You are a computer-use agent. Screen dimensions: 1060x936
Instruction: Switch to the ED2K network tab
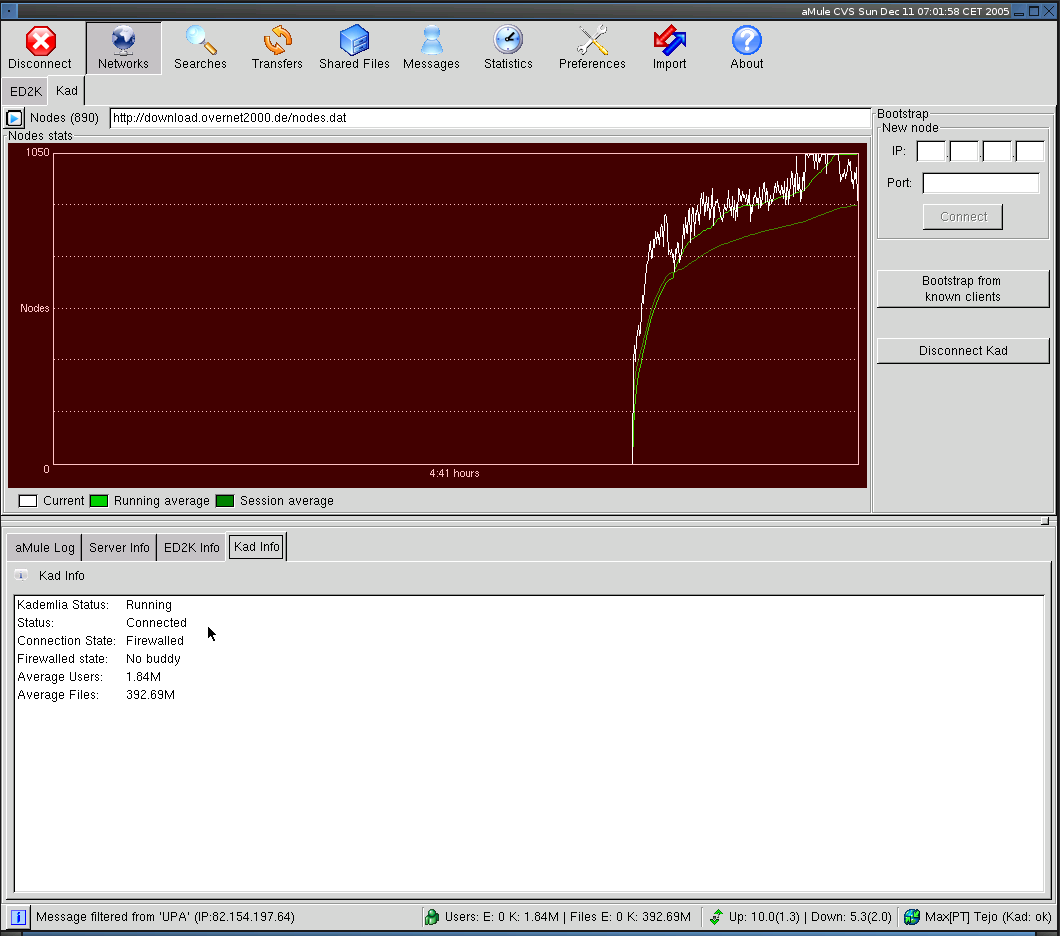(x=26, y=91)
